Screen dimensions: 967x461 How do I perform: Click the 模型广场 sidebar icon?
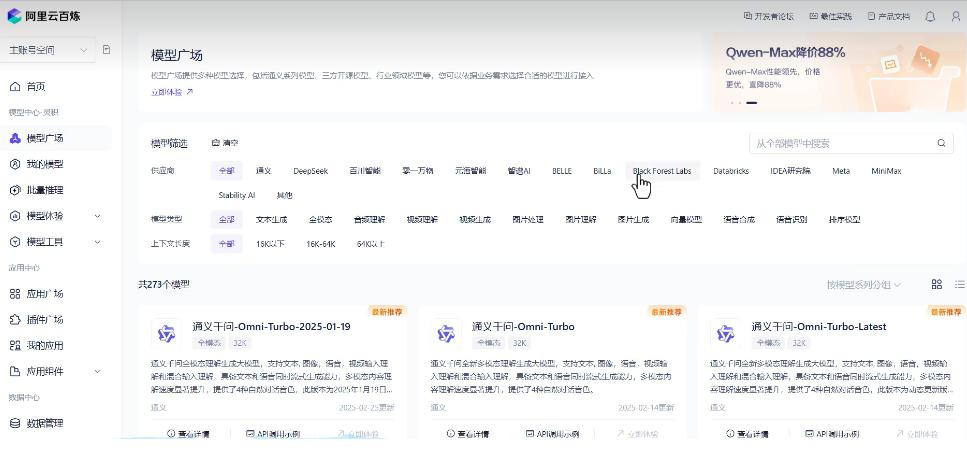point(15,138)
